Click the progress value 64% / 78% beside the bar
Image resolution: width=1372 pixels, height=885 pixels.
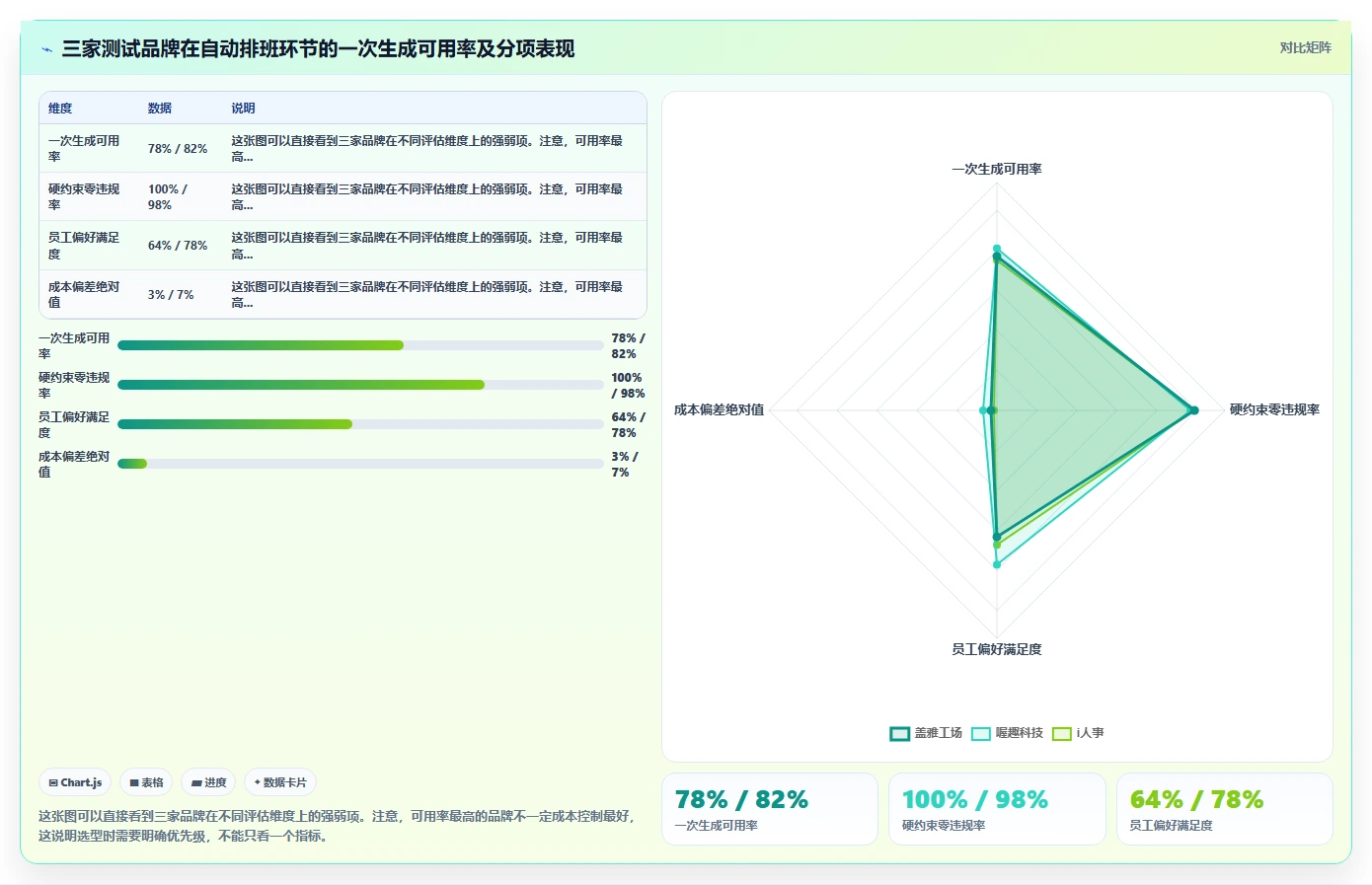click(x=628, y=424)
